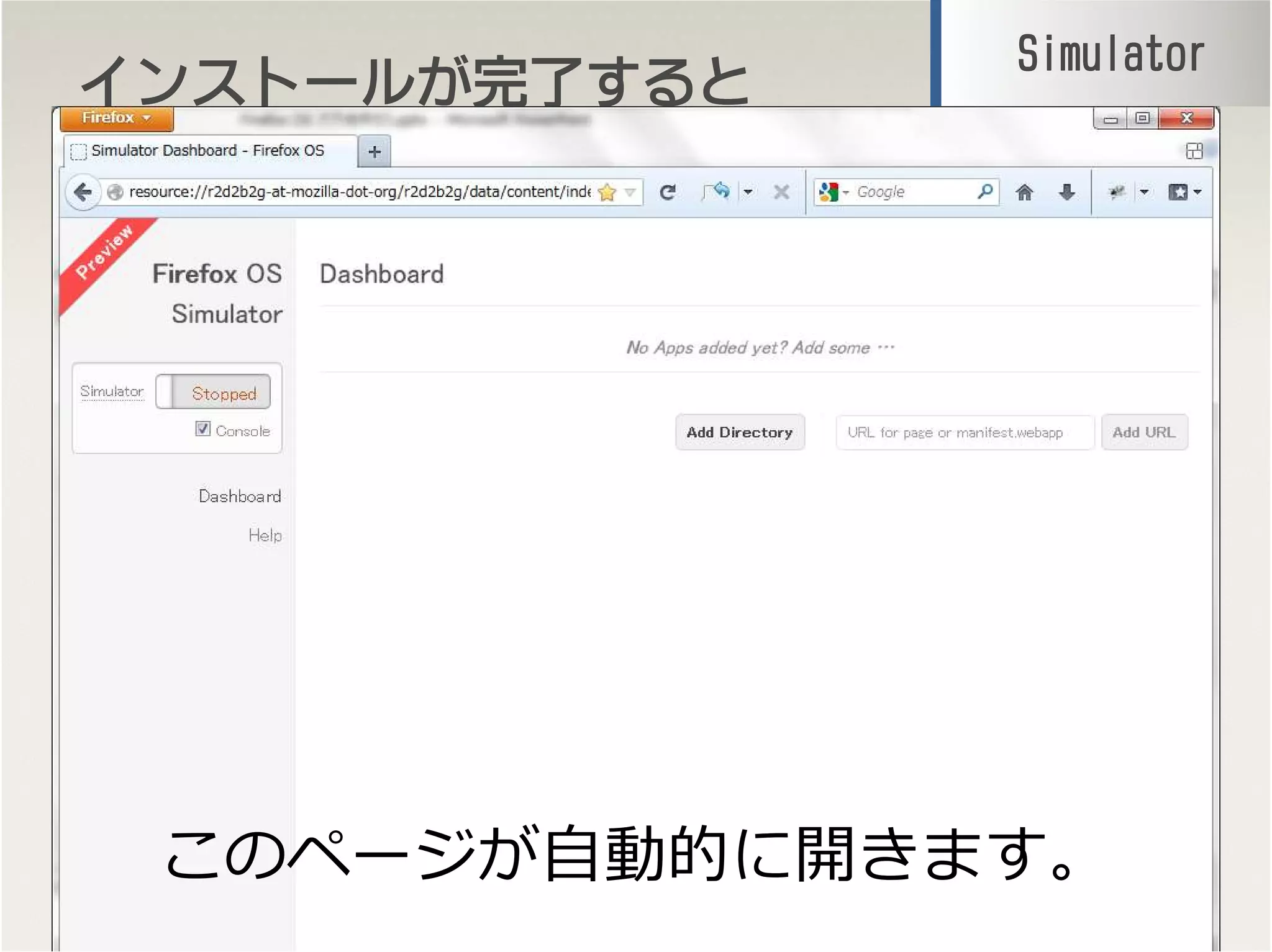The height and width of the screenshot is (952, 1272).
Task: Click the Firefox OS Simulator heading
Action: click(217, 294)
